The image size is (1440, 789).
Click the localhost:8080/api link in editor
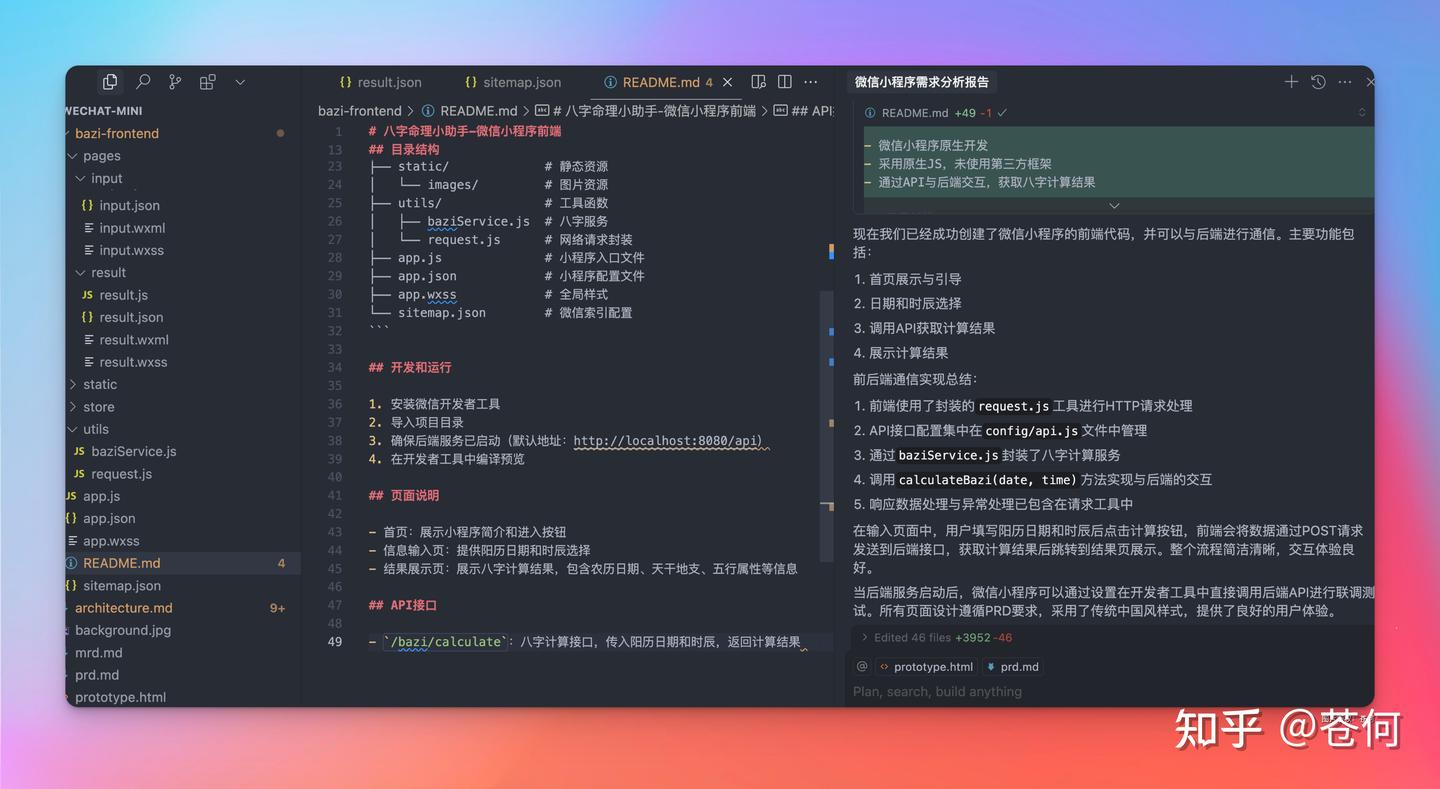coord(667,441)
